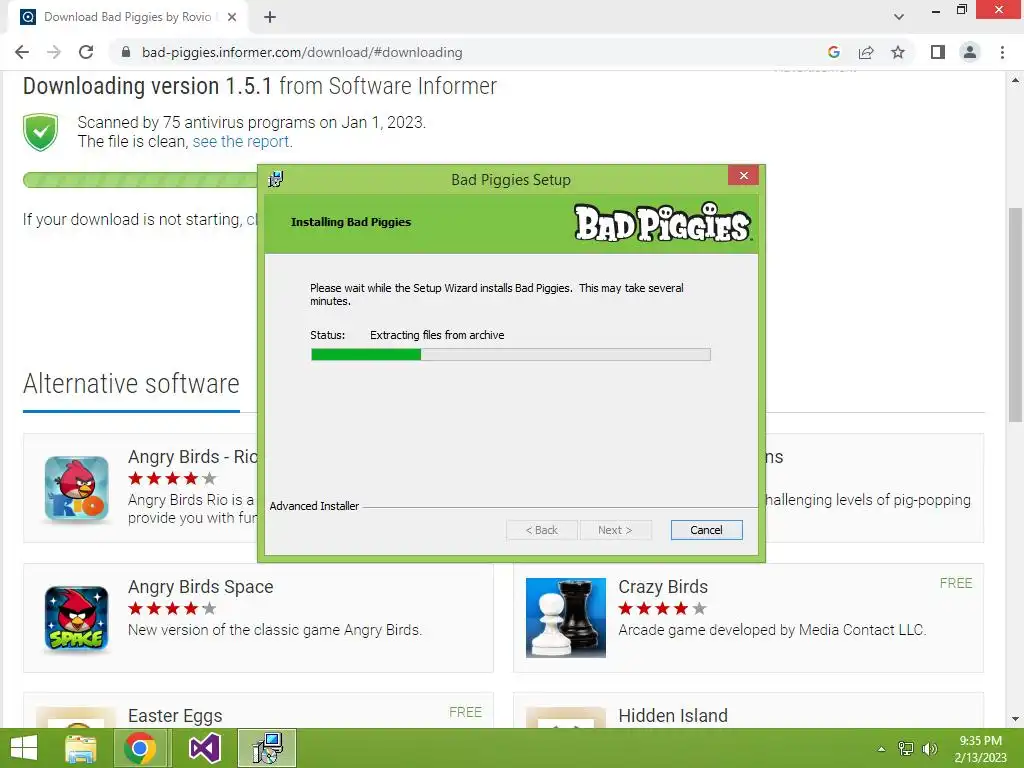This screenshot has height=768, width=1024.
Task: Click the browser forward arrow
Action: click(x=54, y=52)
